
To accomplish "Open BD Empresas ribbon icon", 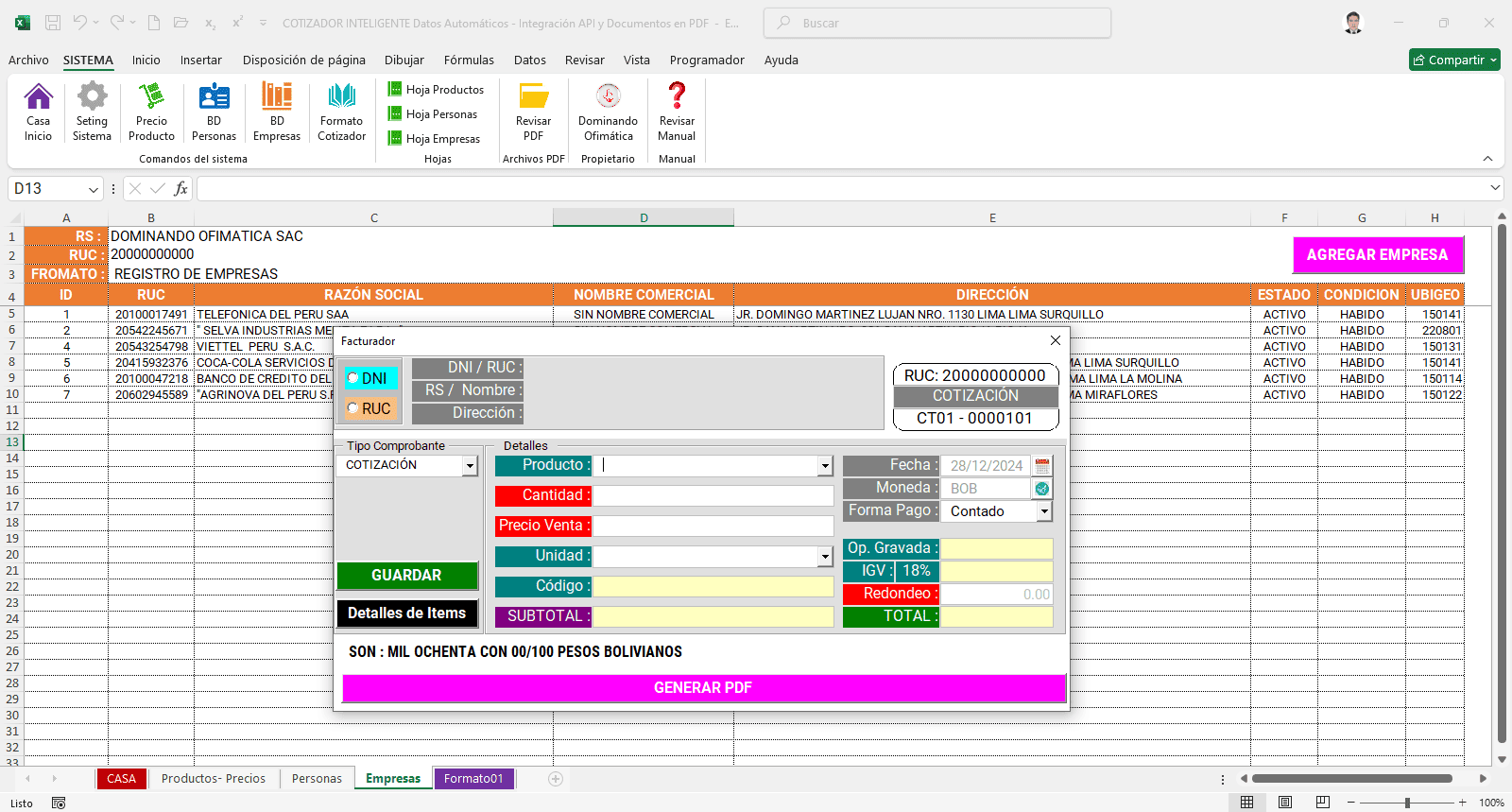I will (x=277, y=112).
